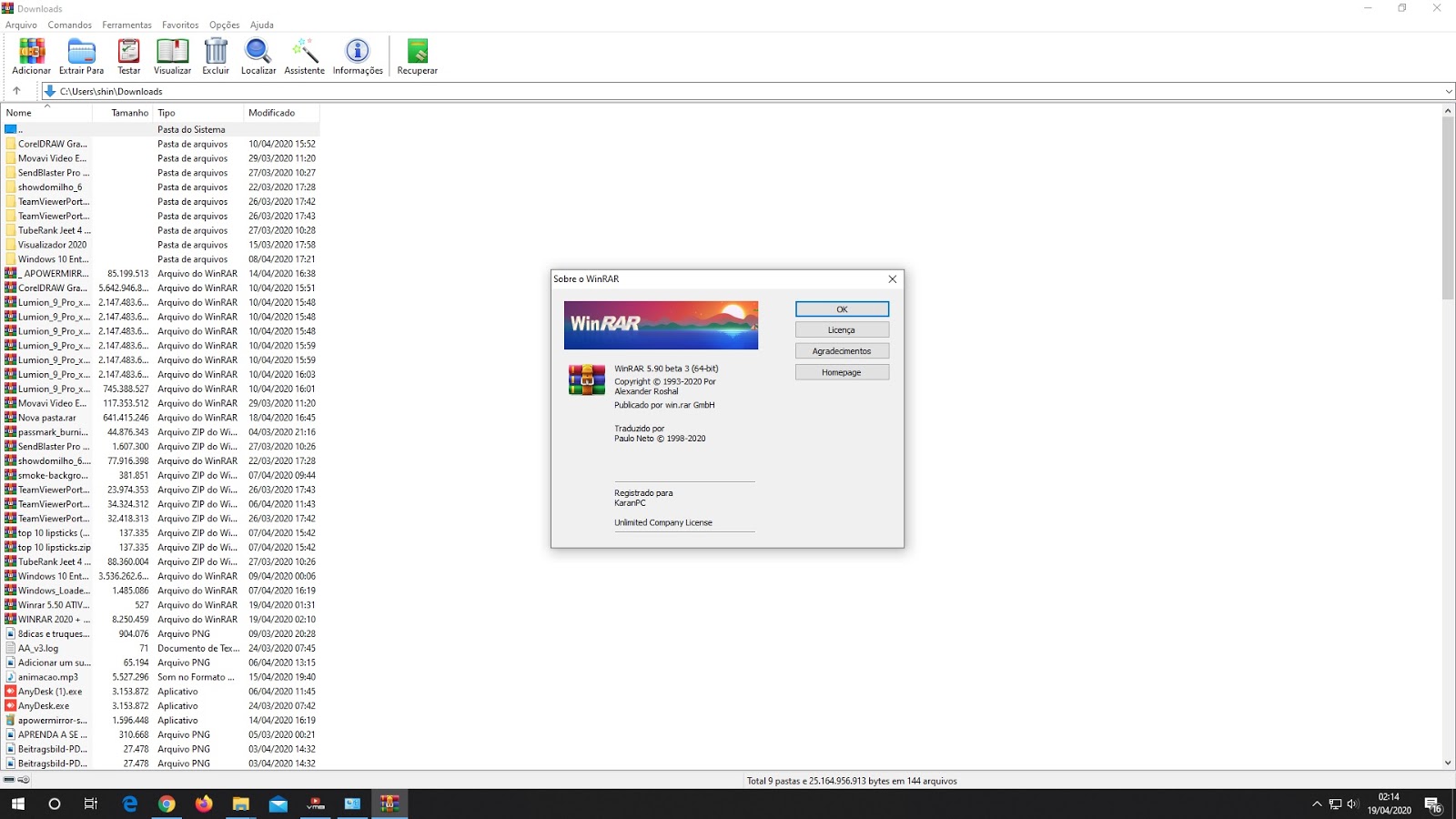Open Firefox from the taskbar
Screen dimensions: 1456x819
[x=204, y=804]
